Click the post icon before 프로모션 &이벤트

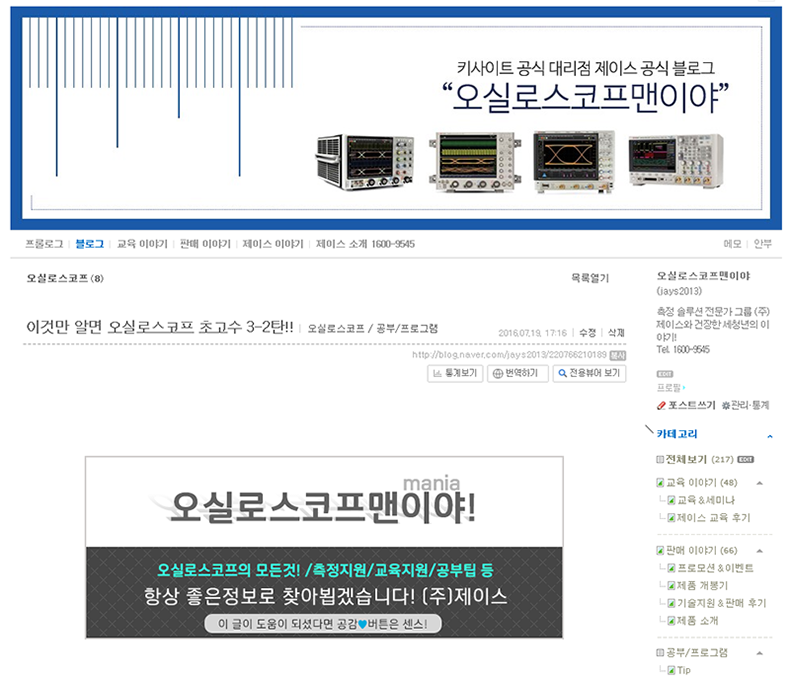pyautogui.click(x=671, y=568)
